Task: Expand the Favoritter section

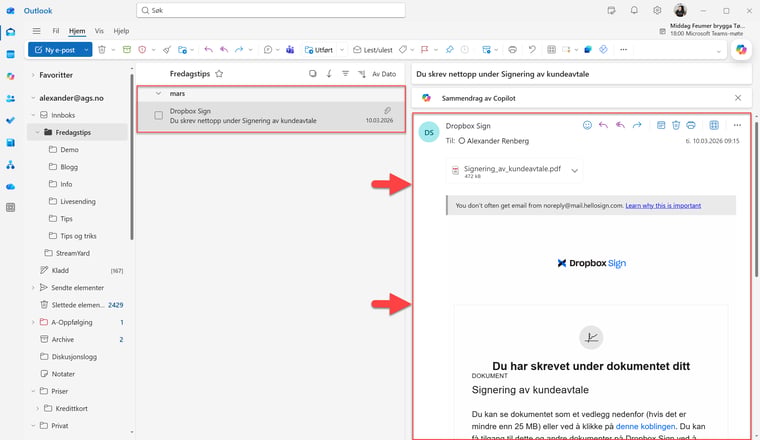Action: [33, 75]
